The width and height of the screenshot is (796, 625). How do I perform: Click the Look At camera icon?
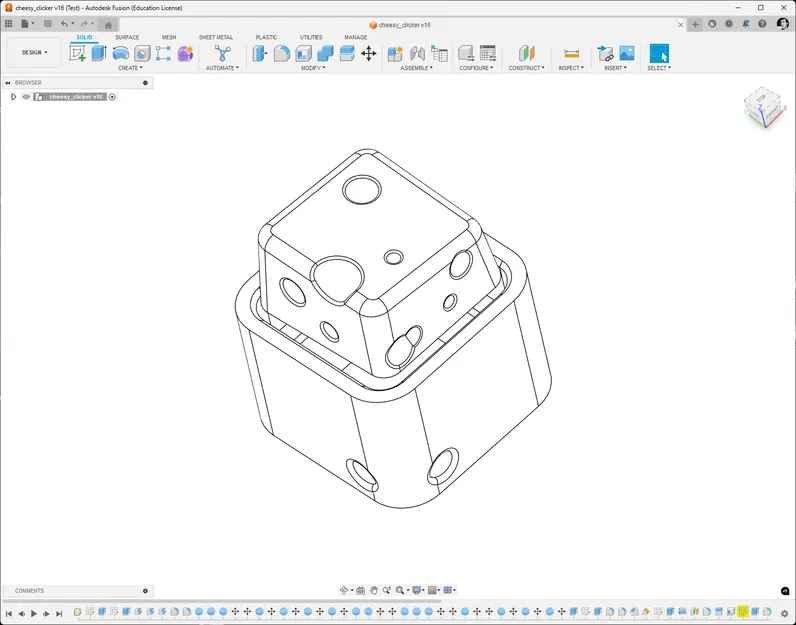[360, 590]
